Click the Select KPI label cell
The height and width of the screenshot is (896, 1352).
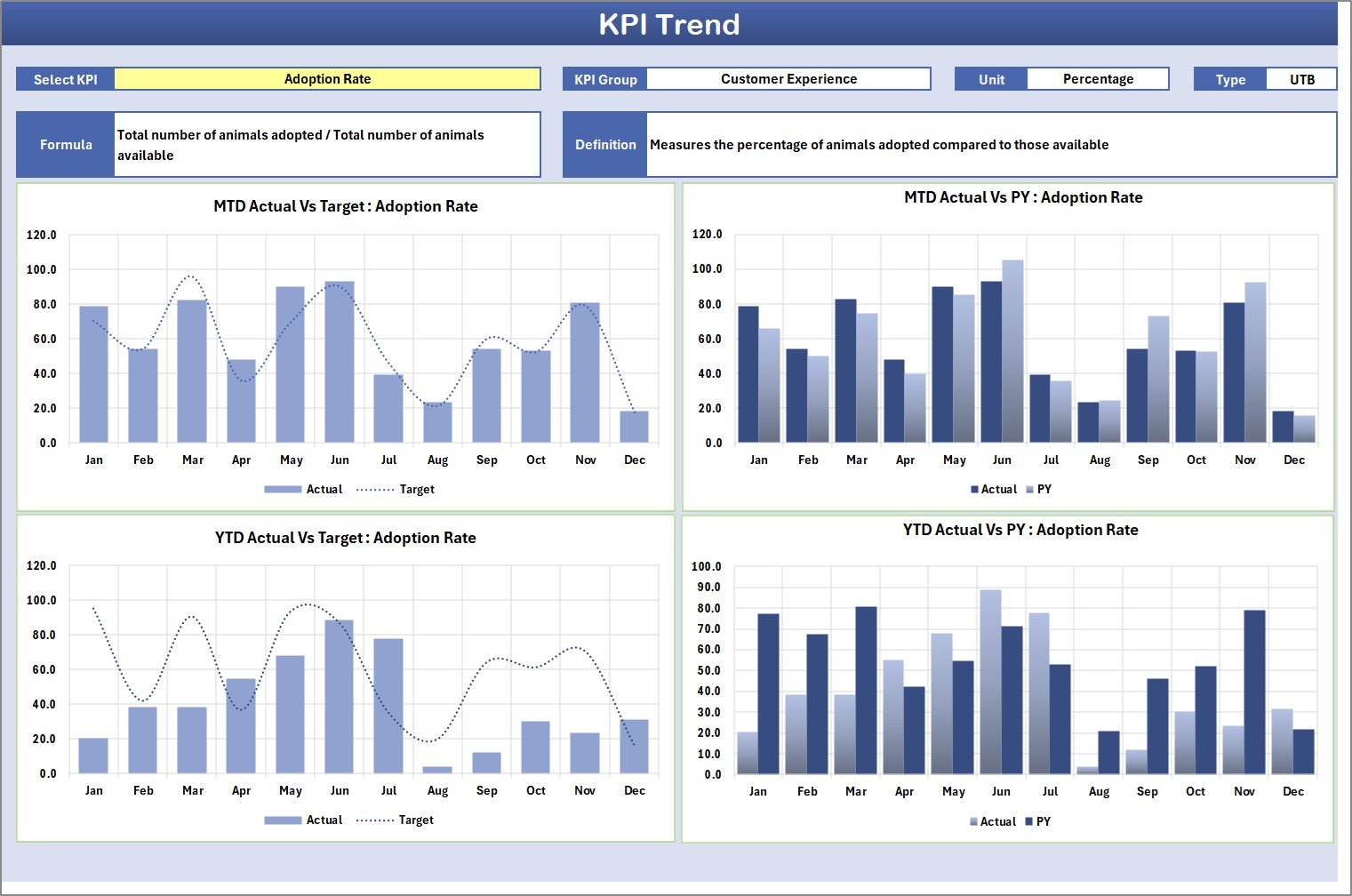(66, 79)
